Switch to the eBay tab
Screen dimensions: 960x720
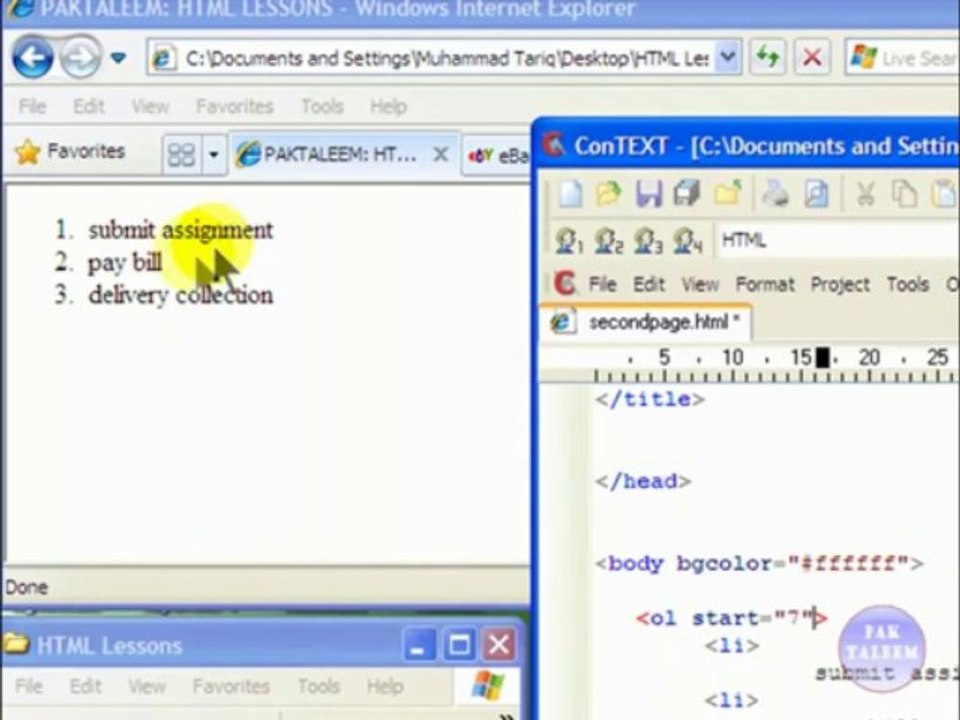click(x=497, y=156)
